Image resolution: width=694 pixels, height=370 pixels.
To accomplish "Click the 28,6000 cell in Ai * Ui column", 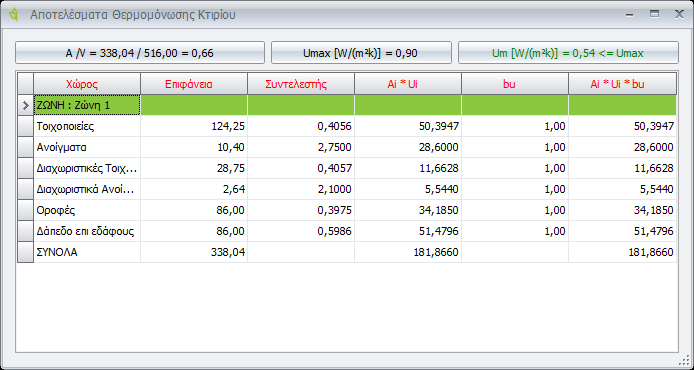I will pyautogui.click(x=408, y=147).
